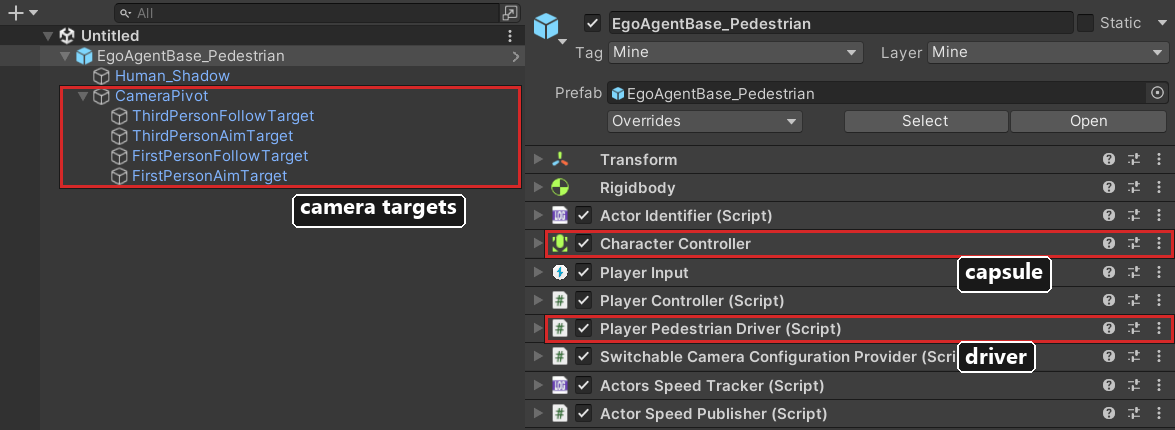Disable the Player Pedestrian Driver checkbox
This screenshot has height=430, width=1175.
[x=584, y=328]
